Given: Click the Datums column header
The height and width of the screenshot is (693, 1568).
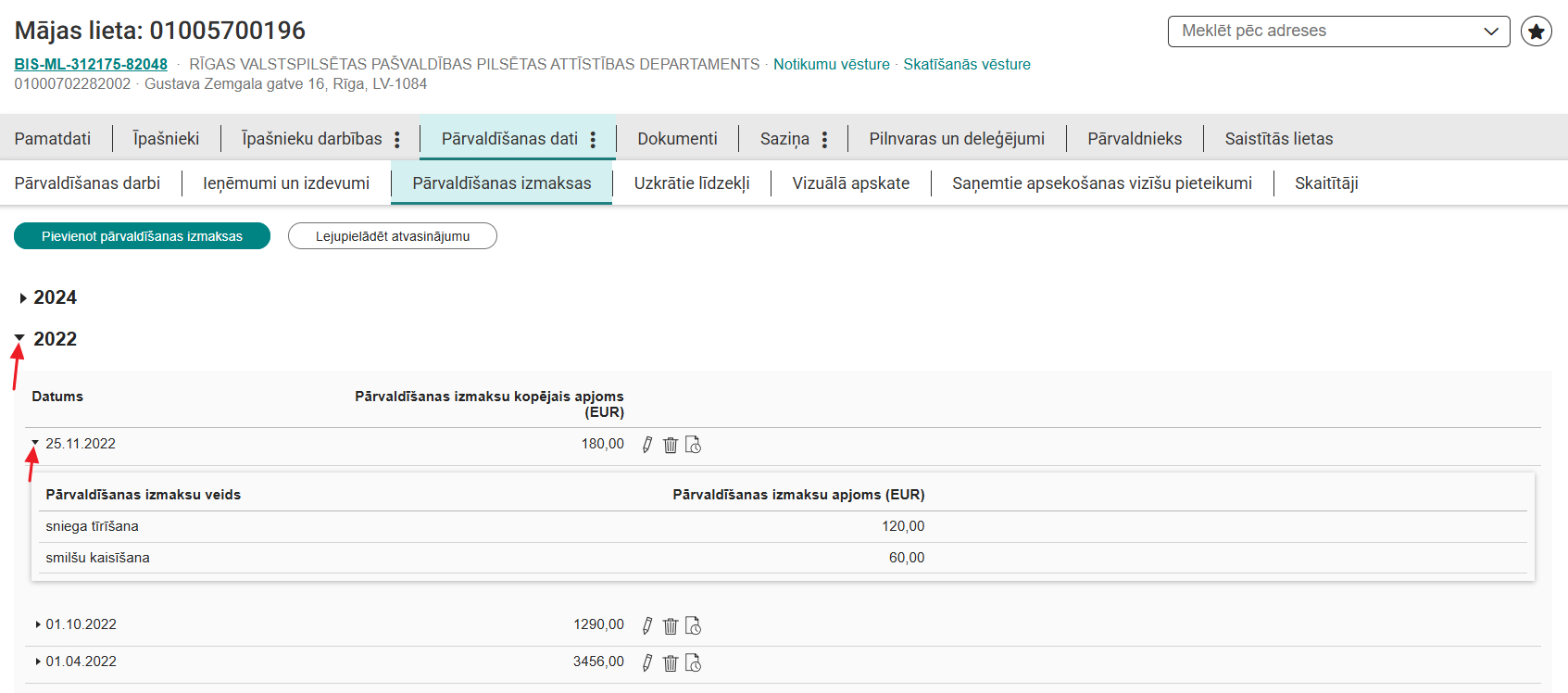Looking at the screenshot, I should (57, 397).
